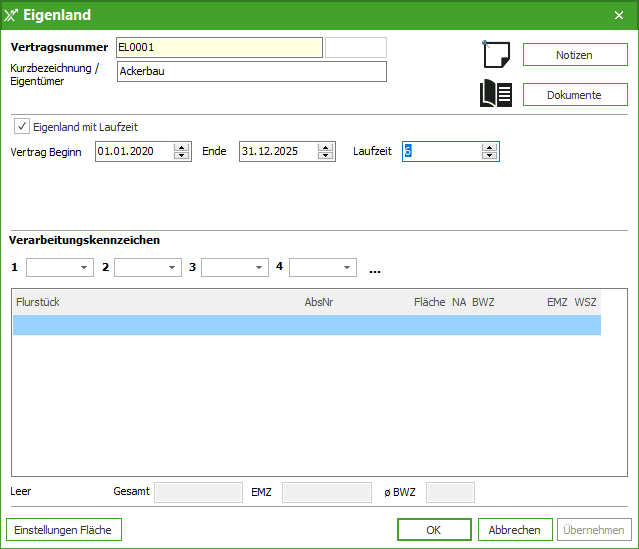The width and height of the screenshot is (639, 549).
Task: Click the Eigenland window title icon
Action: [11, 15]
